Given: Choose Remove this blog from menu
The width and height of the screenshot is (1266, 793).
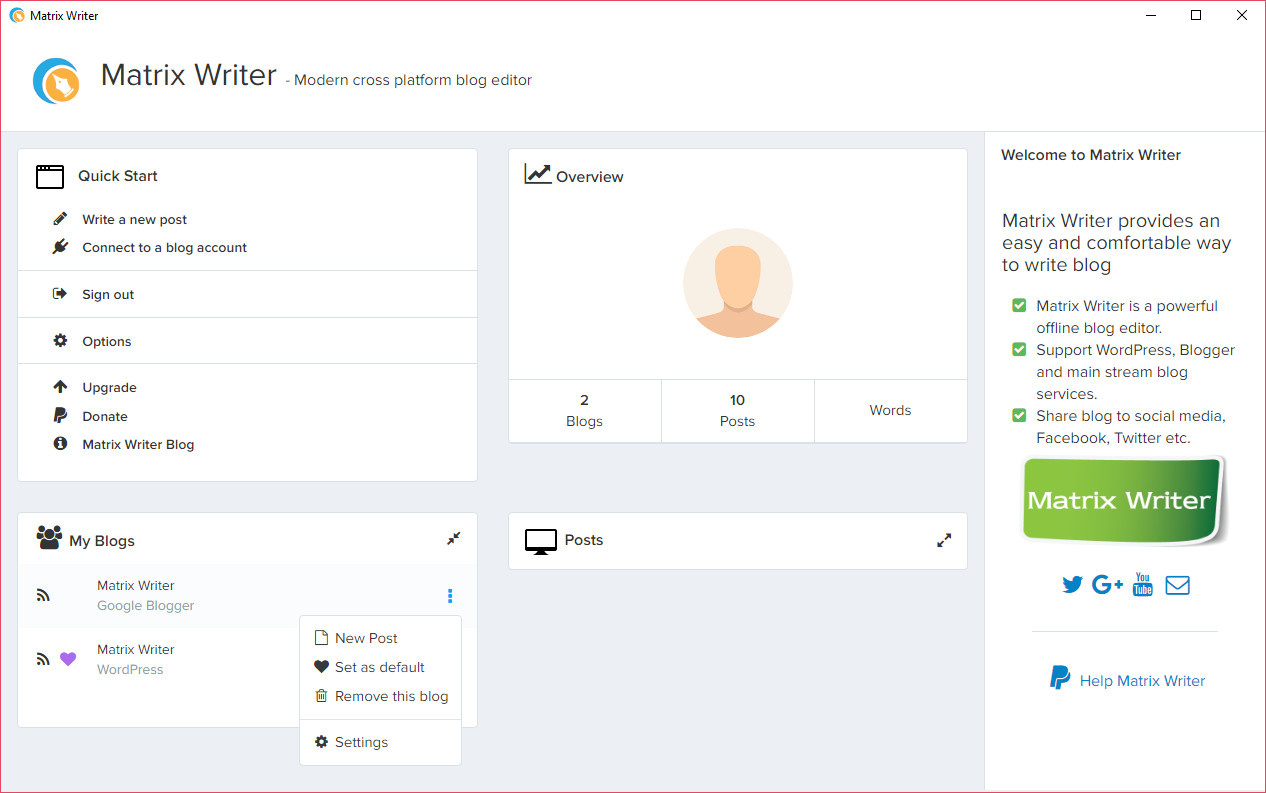Looking at the screenshot, I should (380, 696).
